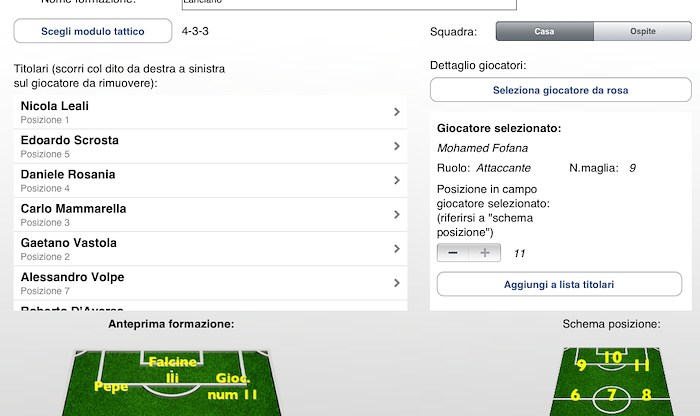700x416 pixels.
Task: Click the plus stepper button
Action: click(x=485, y=253)
